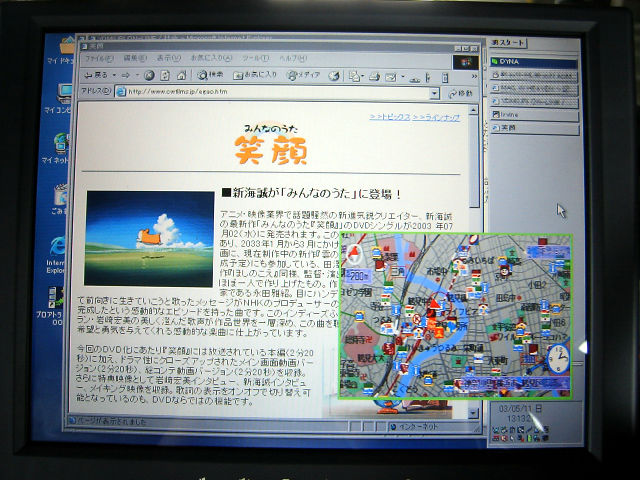Click the Refresh page icon
Screen dimensions: 640x480
click(x=163, y=75)
